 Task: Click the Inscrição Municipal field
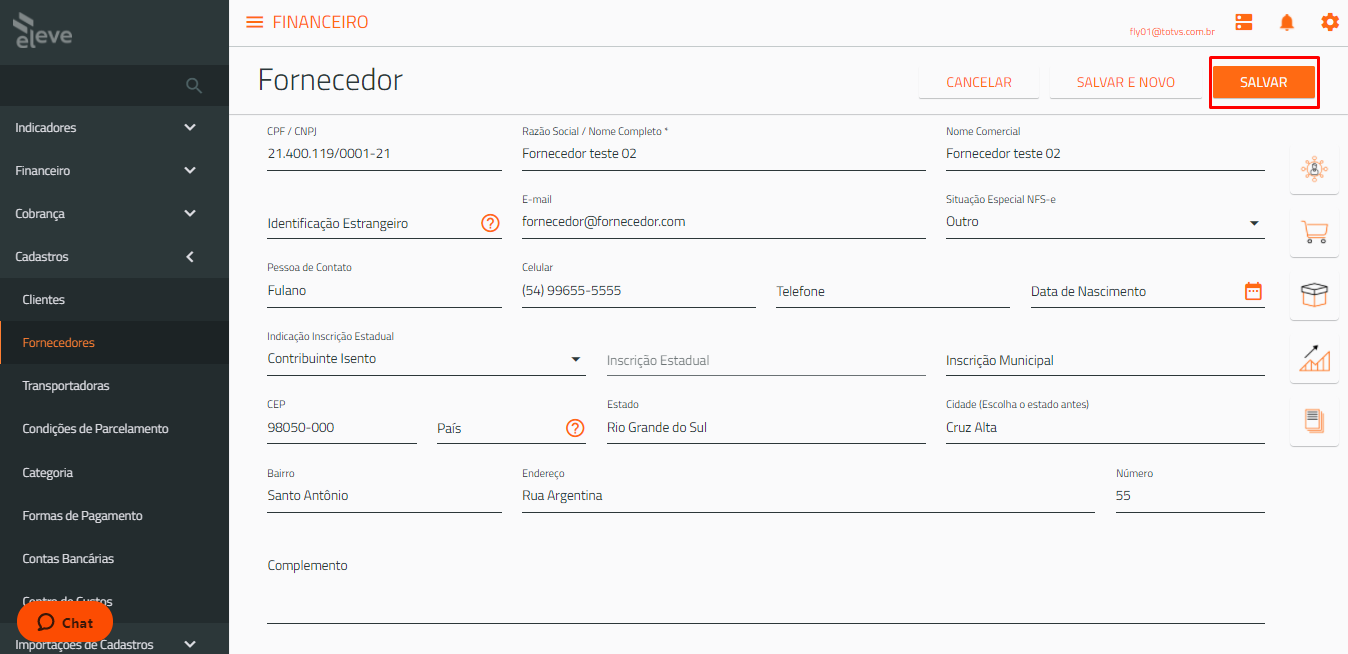(1105, 360)
